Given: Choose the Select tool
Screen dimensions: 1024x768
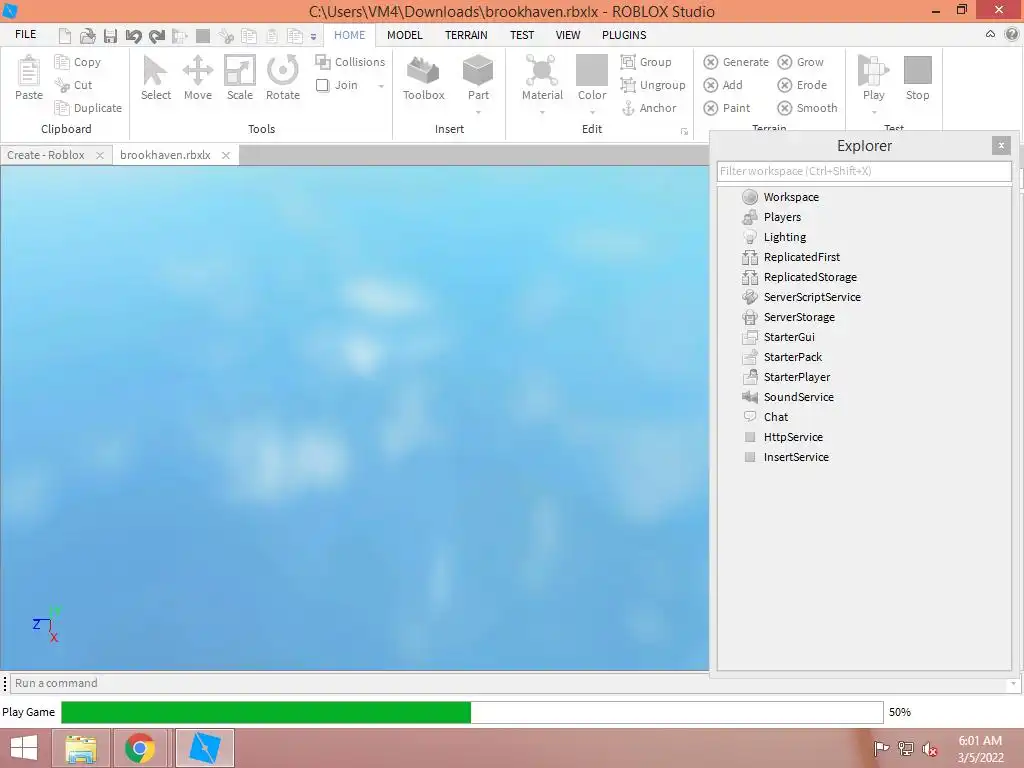Looking at the screenshot, I should (155, 77).
